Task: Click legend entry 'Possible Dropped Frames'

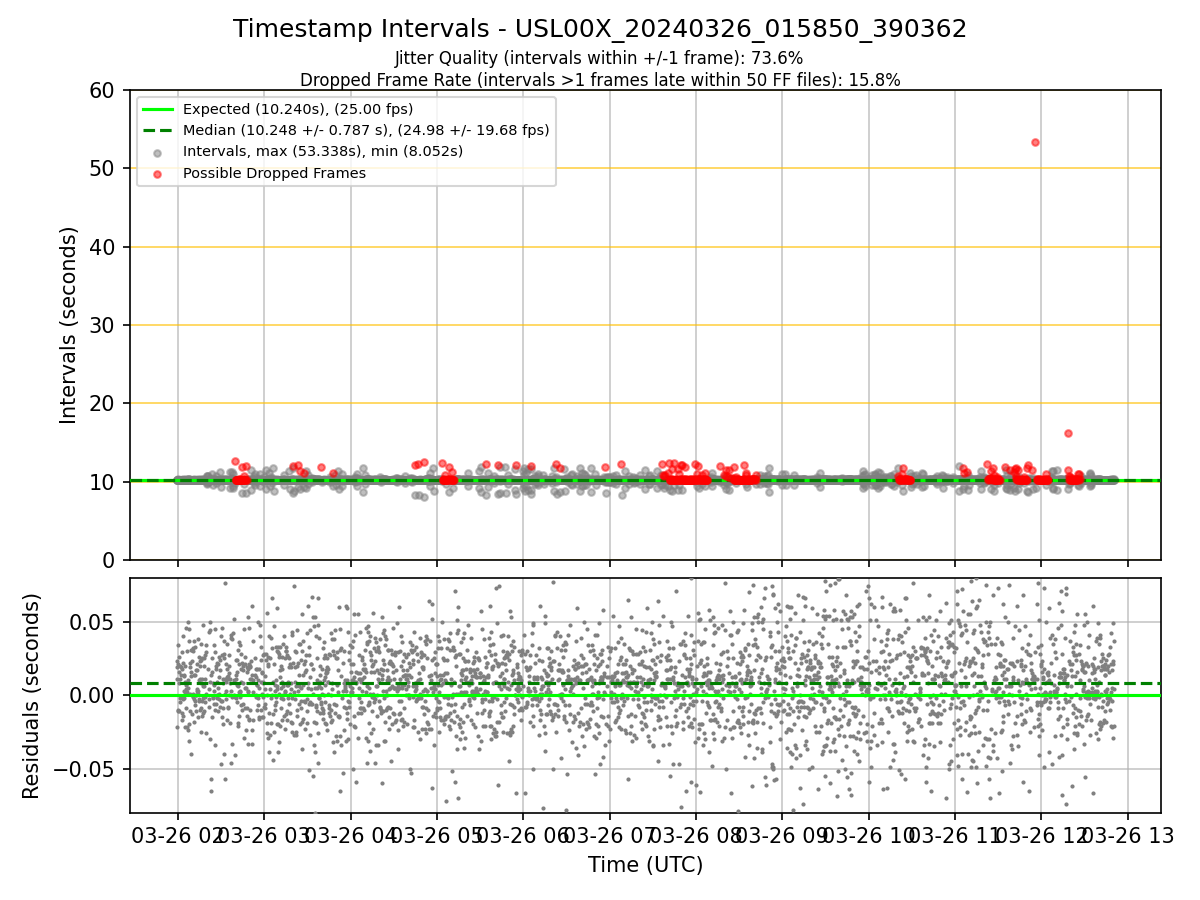Action: 274,173
